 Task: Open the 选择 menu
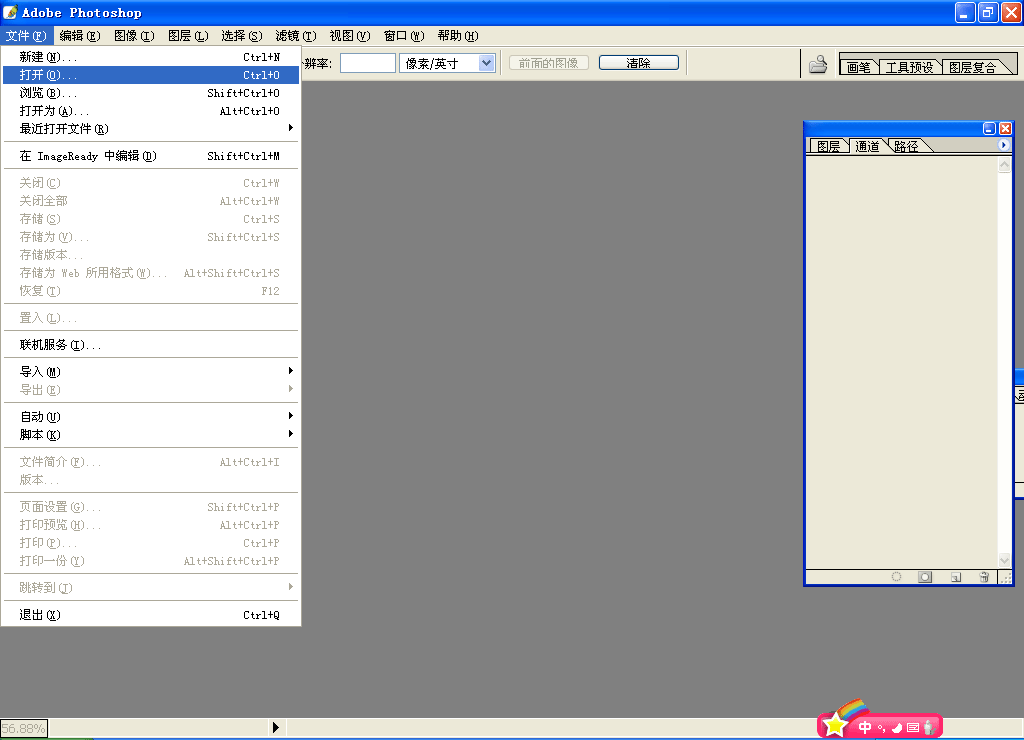242,36
